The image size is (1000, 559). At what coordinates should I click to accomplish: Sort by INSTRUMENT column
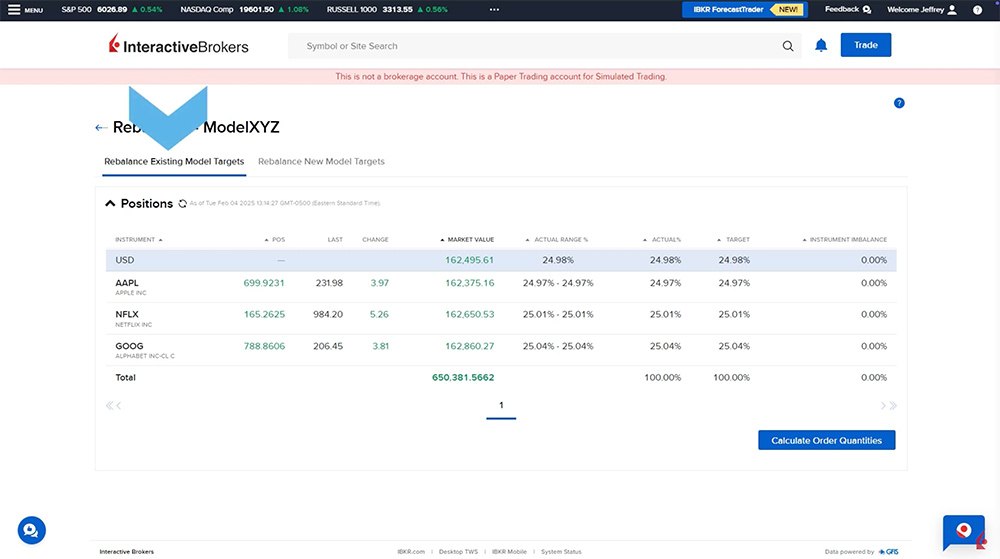click(138, 240)
